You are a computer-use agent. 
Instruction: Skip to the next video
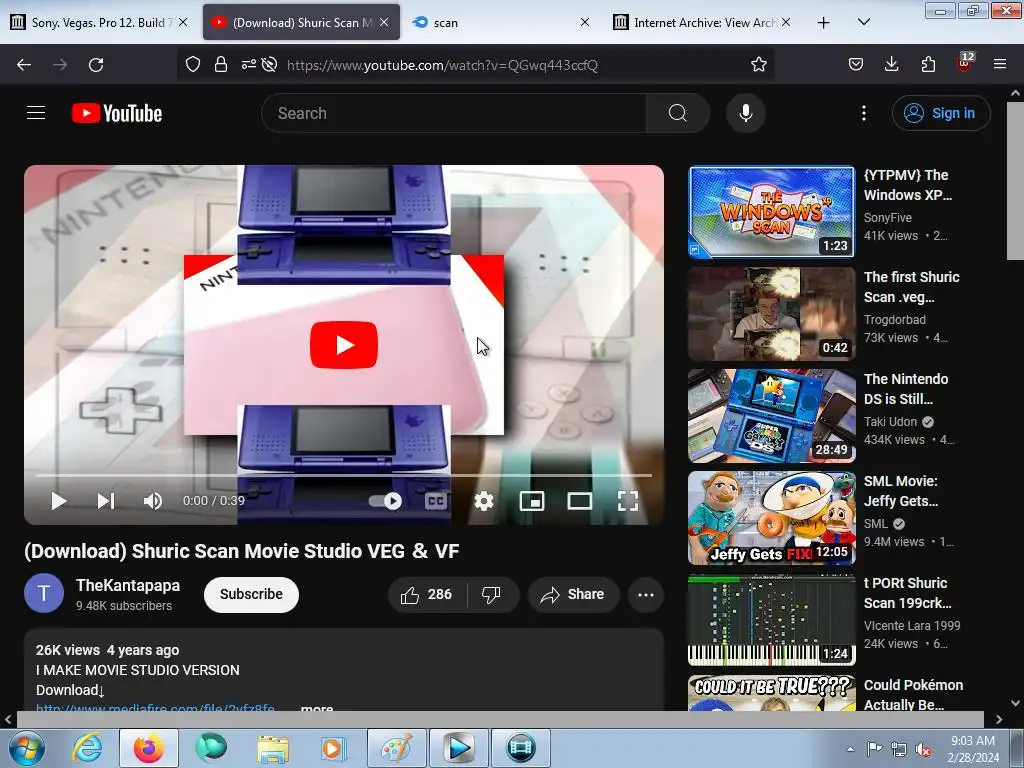[106, 501]
